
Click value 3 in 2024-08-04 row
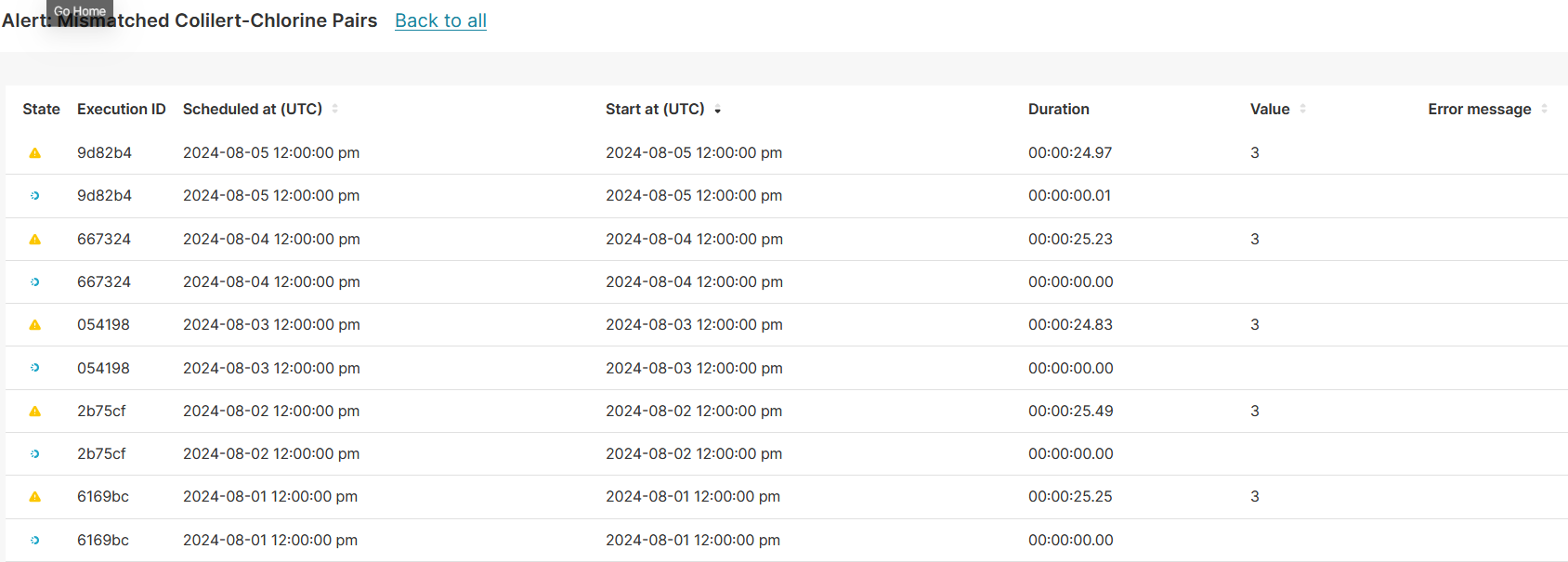(x=1255, y=239)
